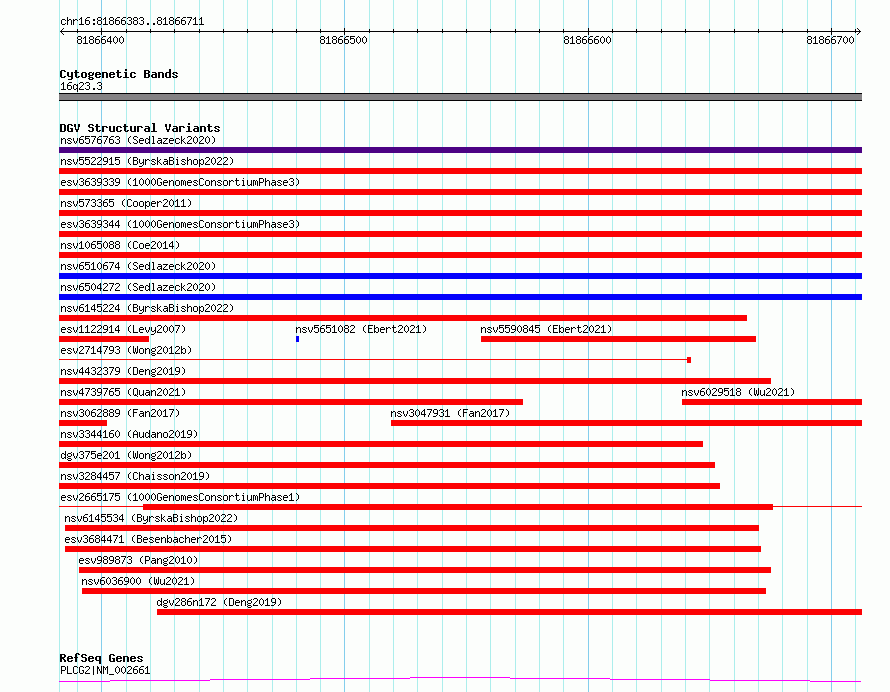Click esv989873 (Pang2010) variant label
The width and height of the screenshot is (890, 692).
(x=138, y=560)
